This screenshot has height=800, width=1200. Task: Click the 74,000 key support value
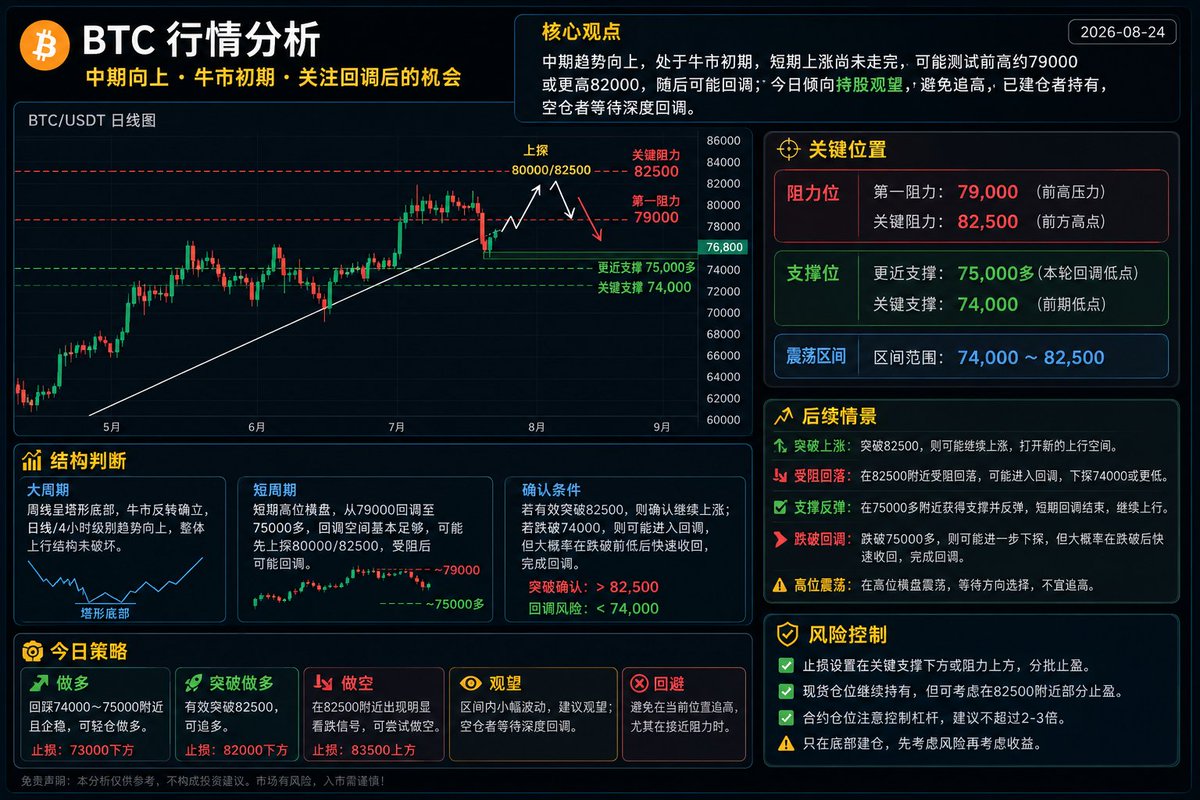click(987, 304)
